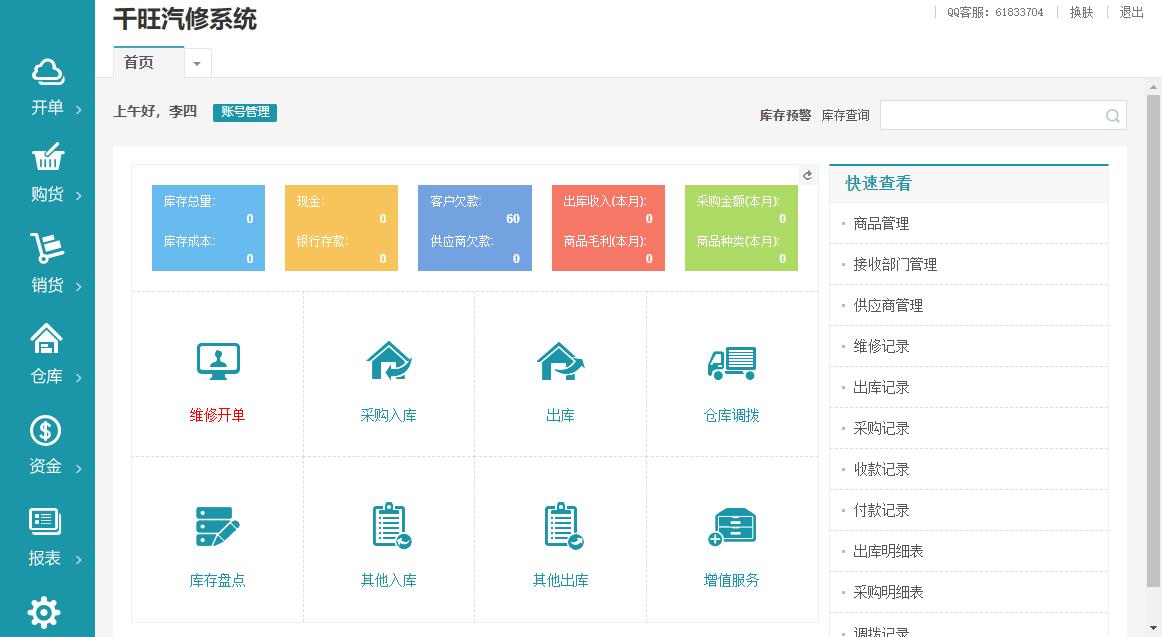Launch the 其他出库 clipboard icon
The height and width of the screenshot is (637, 1162).
(x=563, y=526)
